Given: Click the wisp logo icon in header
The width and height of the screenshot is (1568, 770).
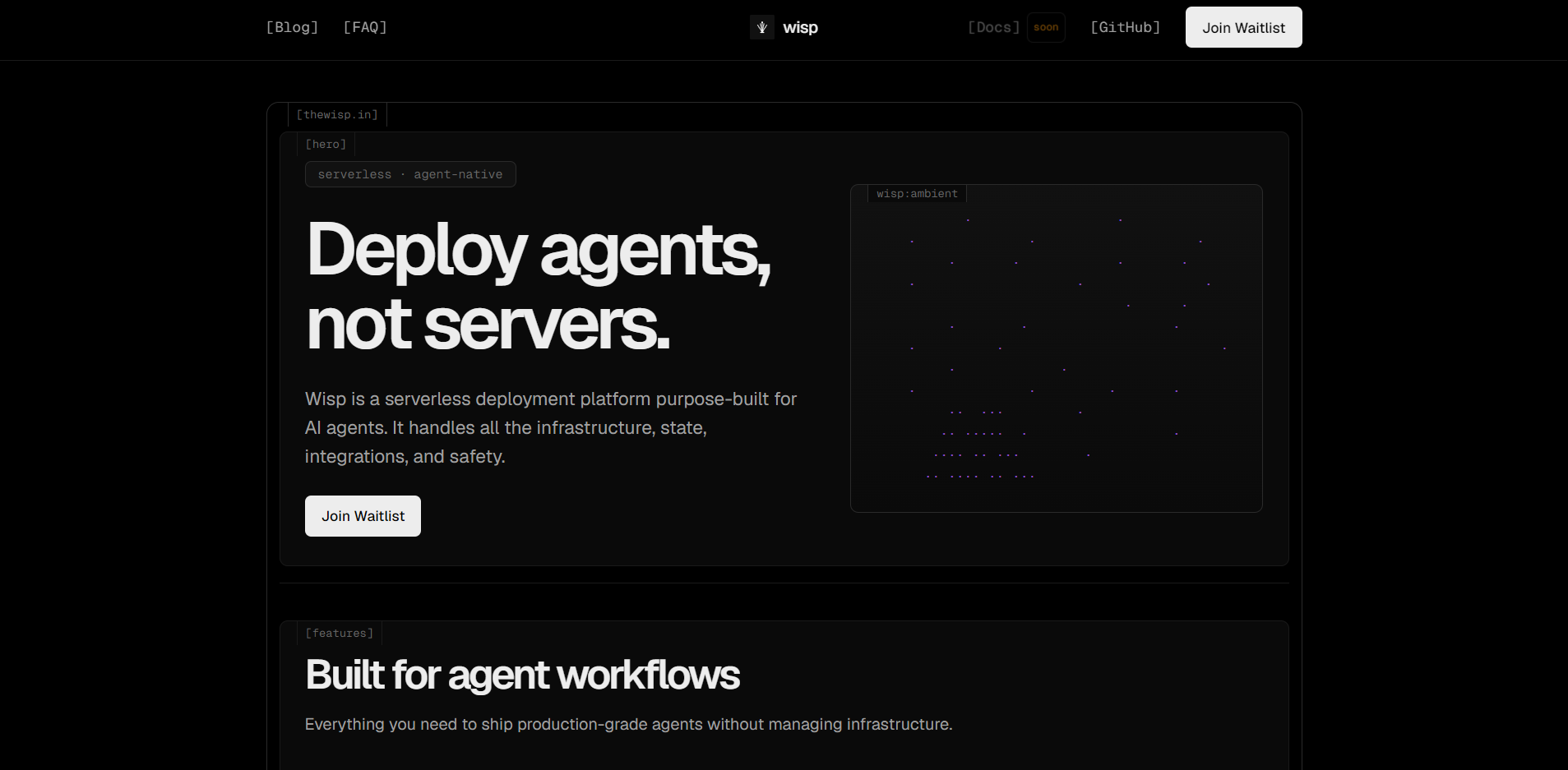Looking at the screenshot, I should [762, 27].
